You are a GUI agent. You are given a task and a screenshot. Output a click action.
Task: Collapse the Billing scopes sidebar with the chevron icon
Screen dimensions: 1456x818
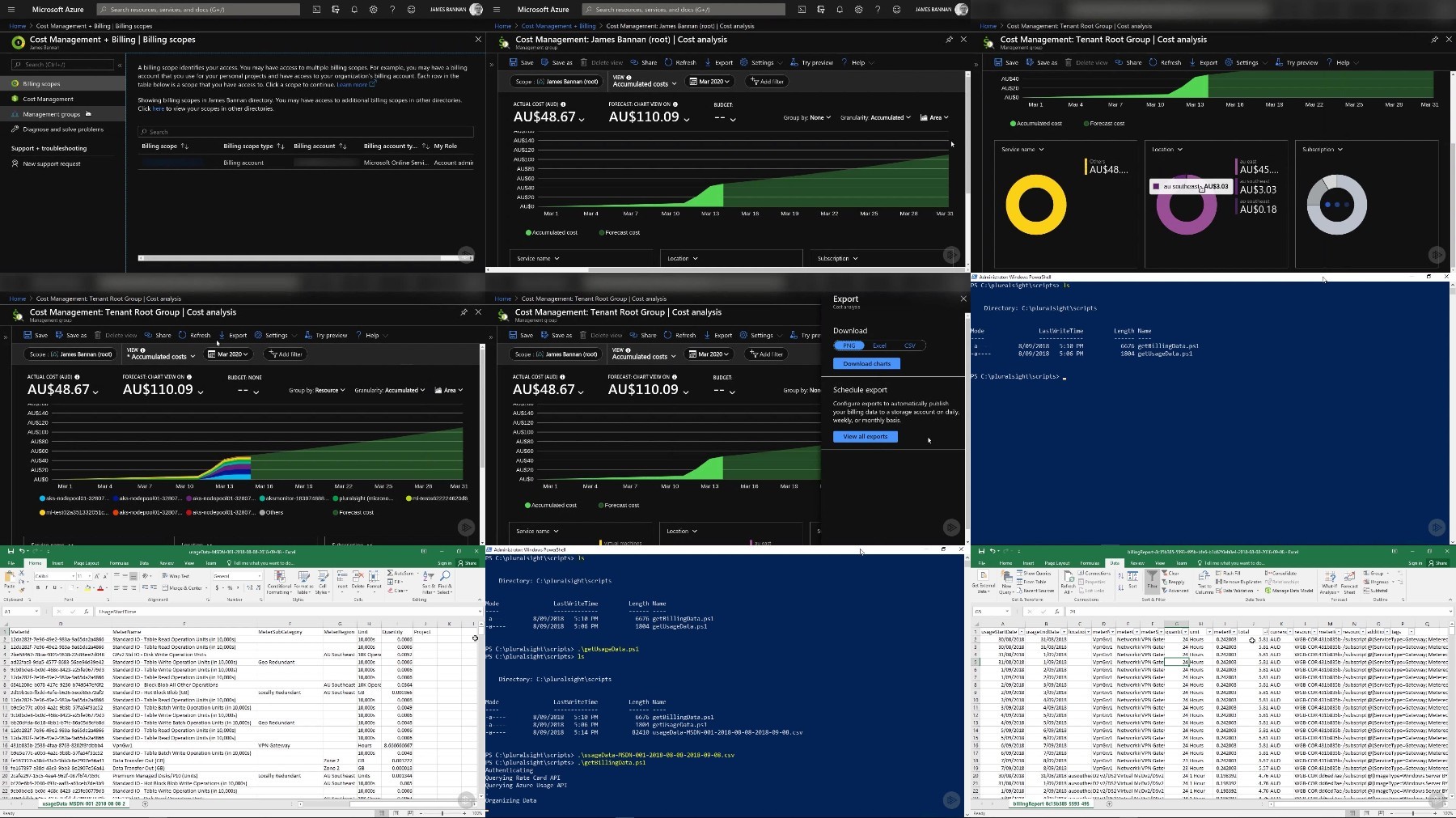pos(120,65)
